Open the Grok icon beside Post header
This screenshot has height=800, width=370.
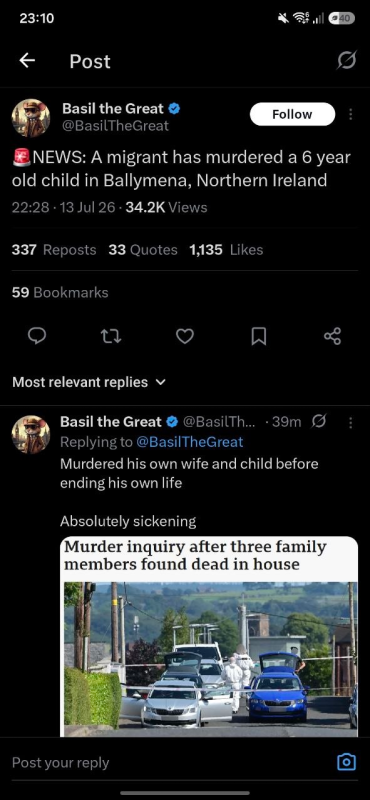[347, 61]
